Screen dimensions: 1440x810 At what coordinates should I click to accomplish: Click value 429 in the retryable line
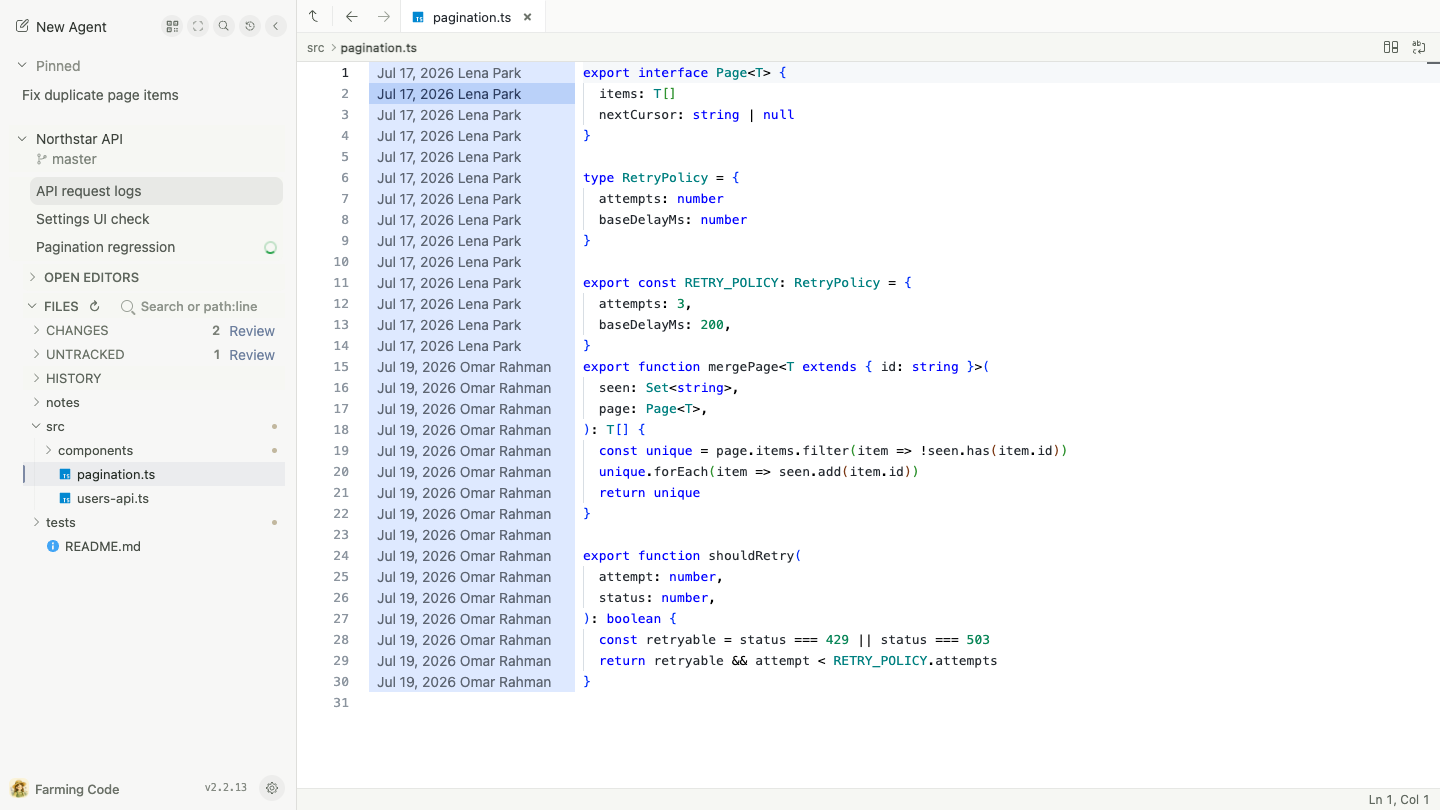tap(837, 640)
